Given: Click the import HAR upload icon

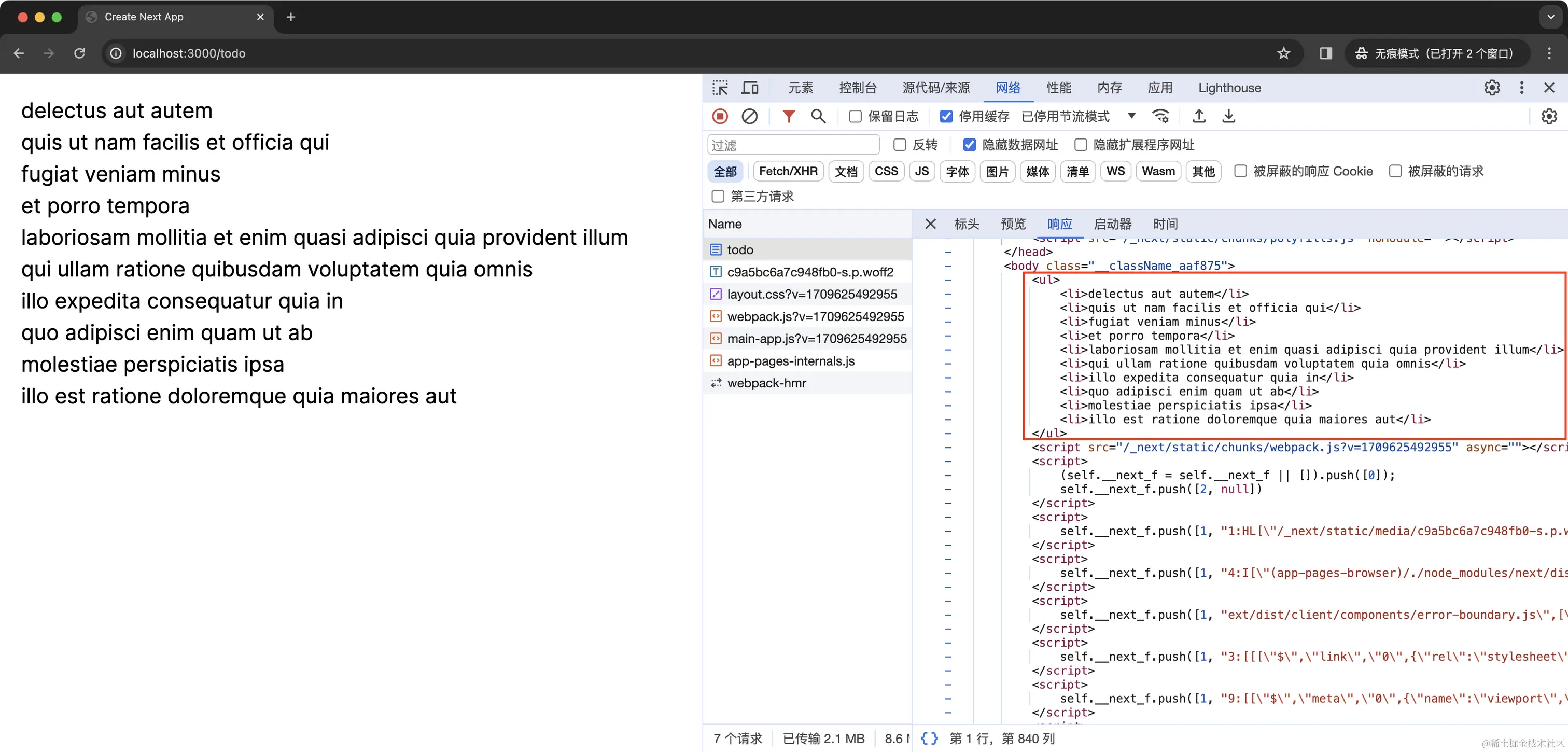Looking at the screenshot, I should tap(1198, 116).
